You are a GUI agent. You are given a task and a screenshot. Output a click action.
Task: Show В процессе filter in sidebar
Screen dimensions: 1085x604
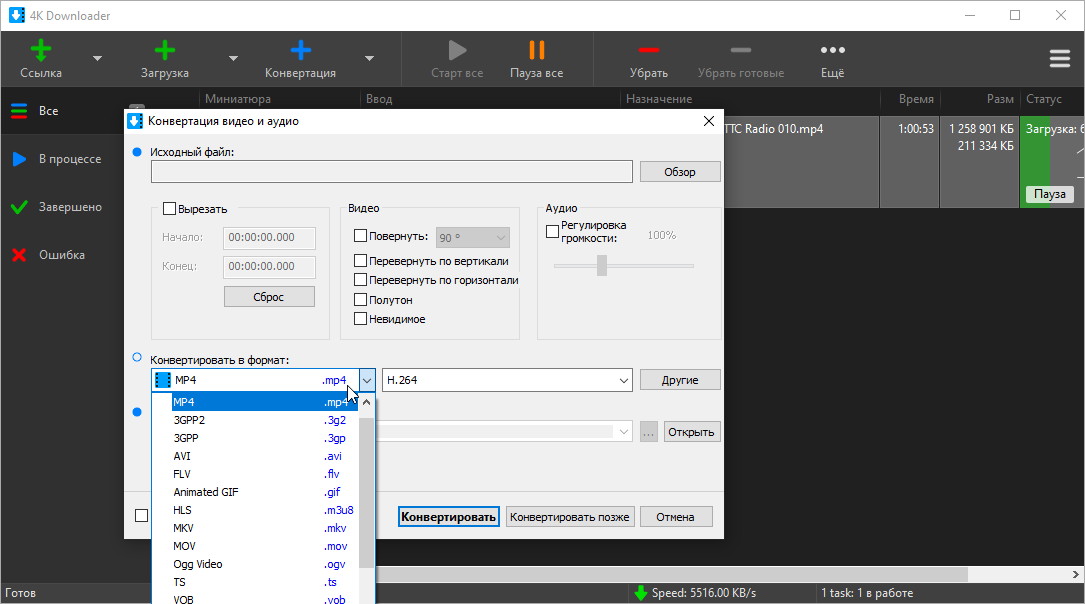(62, 159)
